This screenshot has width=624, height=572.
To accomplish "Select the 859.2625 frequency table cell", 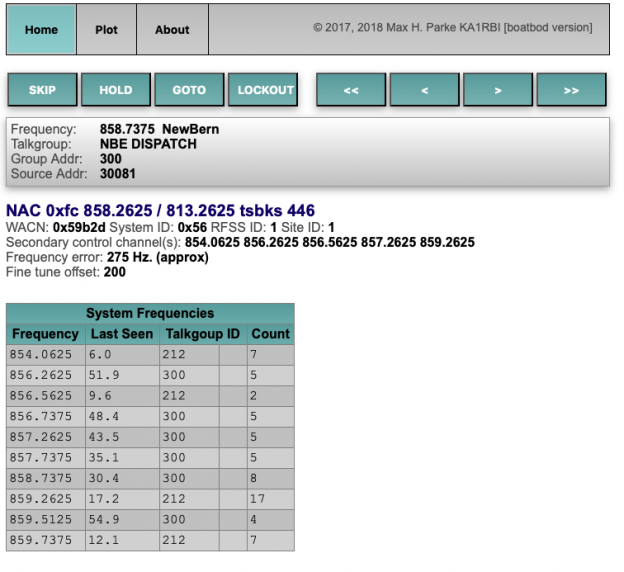I will pyautogui.click(x=45, y=500).
